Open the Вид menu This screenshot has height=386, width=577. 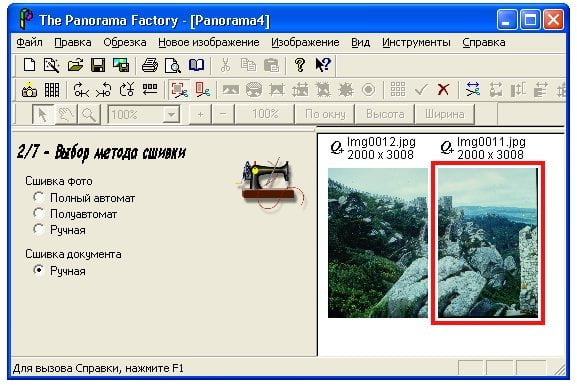tap(360, 42)
